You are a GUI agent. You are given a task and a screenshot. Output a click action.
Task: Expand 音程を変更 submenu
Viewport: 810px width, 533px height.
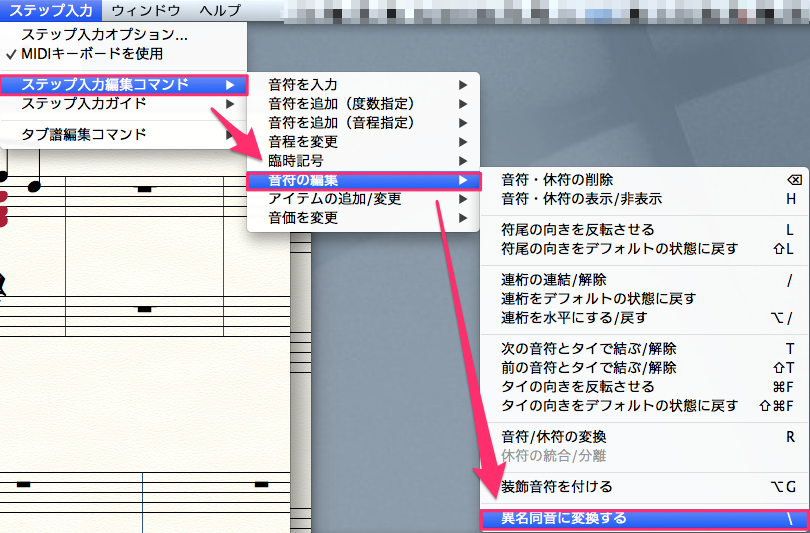(364, 142)
